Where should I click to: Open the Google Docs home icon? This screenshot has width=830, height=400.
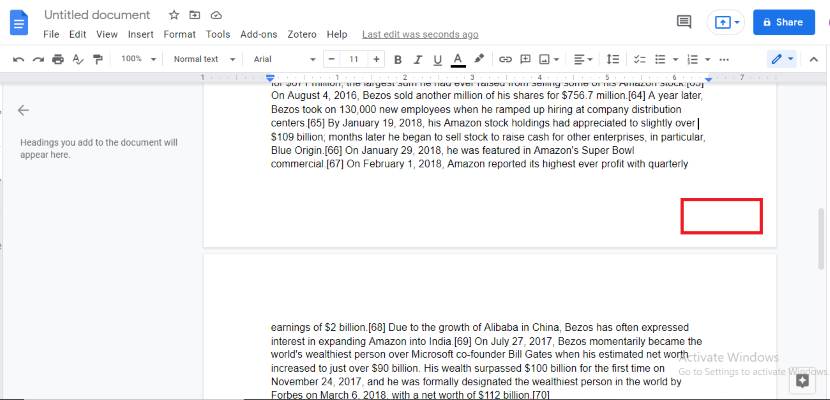pyautogui.click(x=19, y=23)
